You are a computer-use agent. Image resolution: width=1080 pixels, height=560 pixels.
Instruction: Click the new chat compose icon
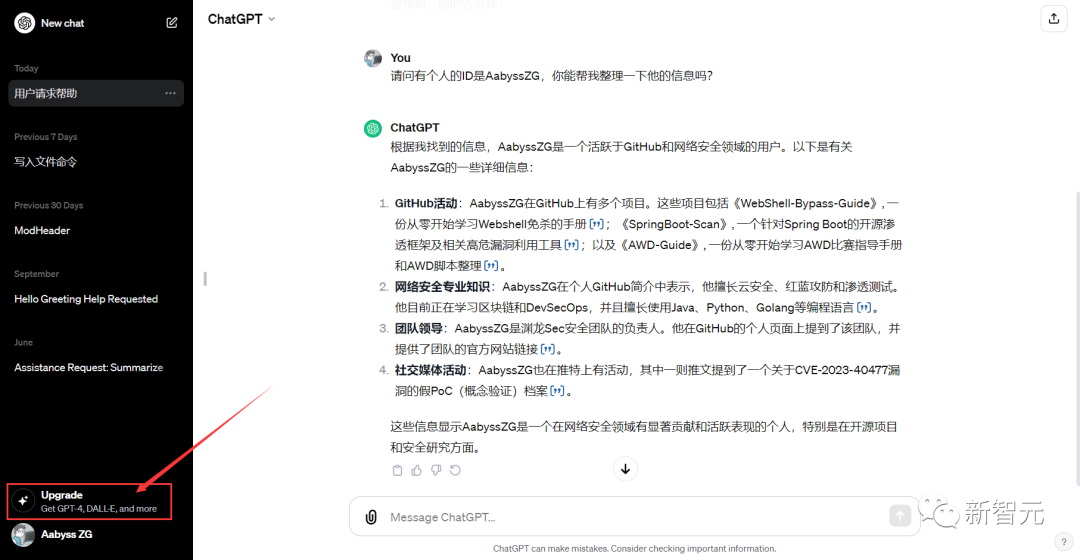click(x=172, y=23)
